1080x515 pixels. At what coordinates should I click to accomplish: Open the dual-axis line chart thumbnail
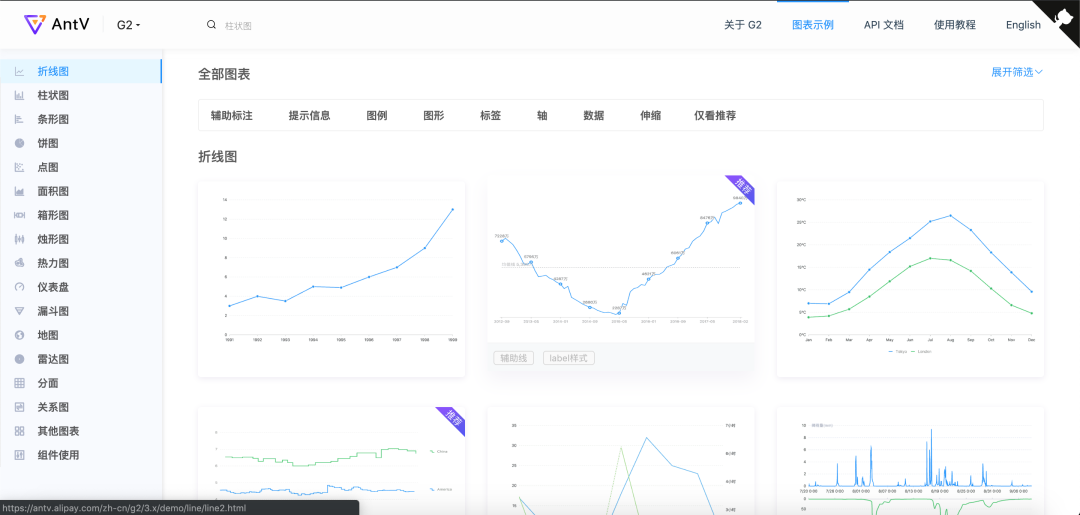621,461
